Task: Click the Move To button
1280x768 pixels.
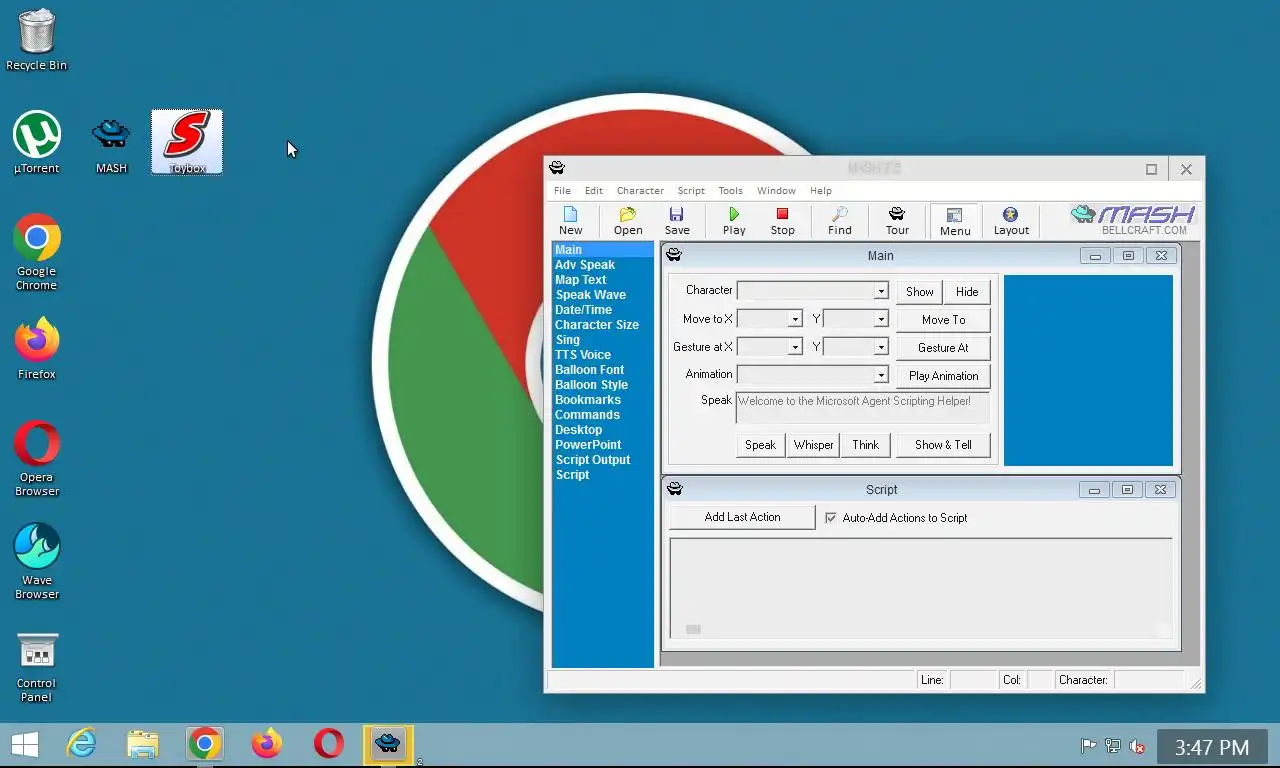Action: (x=943, y=319)
